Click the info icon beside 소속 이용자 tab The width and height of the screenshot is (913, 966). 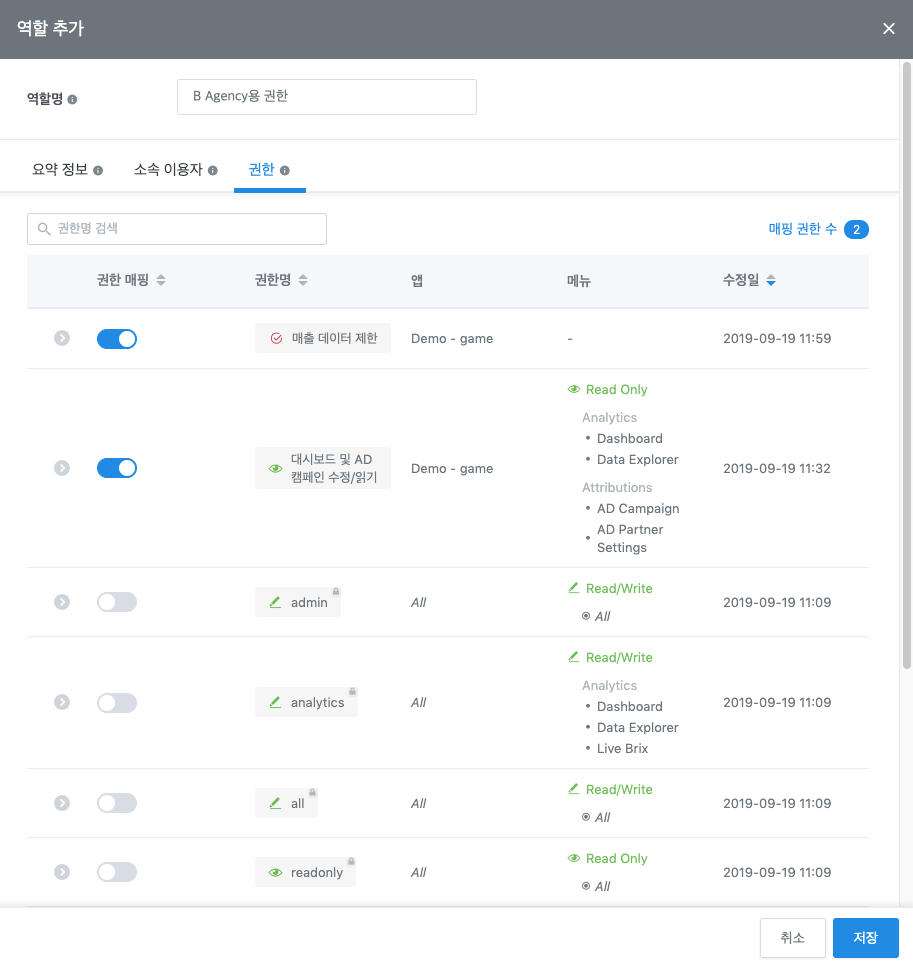point(213,171)
